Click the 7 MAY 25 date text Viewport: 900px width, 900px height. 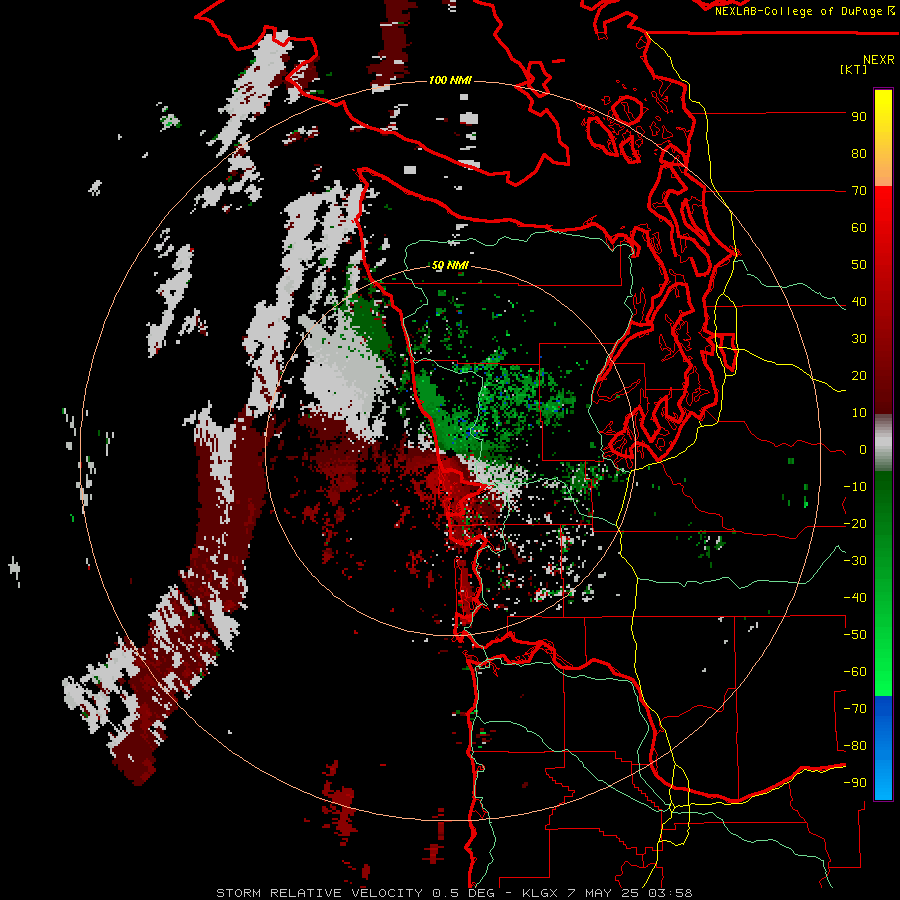click(x=604, y=893)
